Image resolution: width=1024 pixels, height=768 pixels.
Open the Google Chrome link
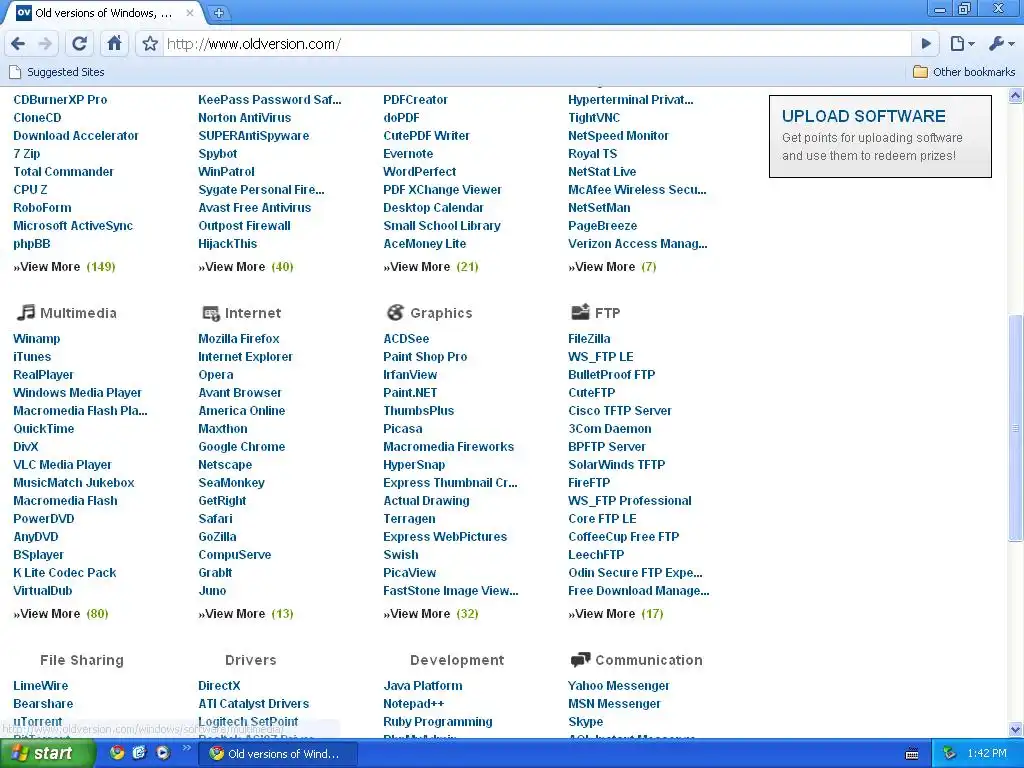[242, 446]
